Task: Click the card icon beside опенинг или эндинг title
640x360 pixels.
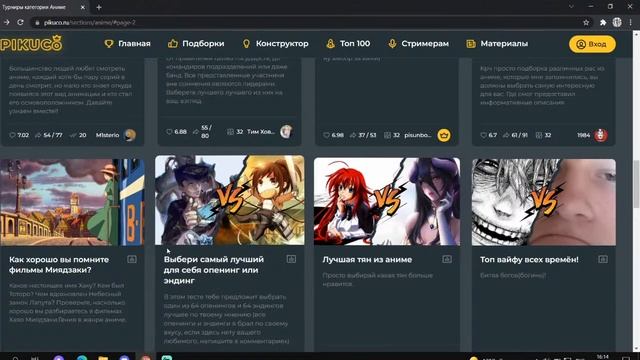Action: (291, 259)
